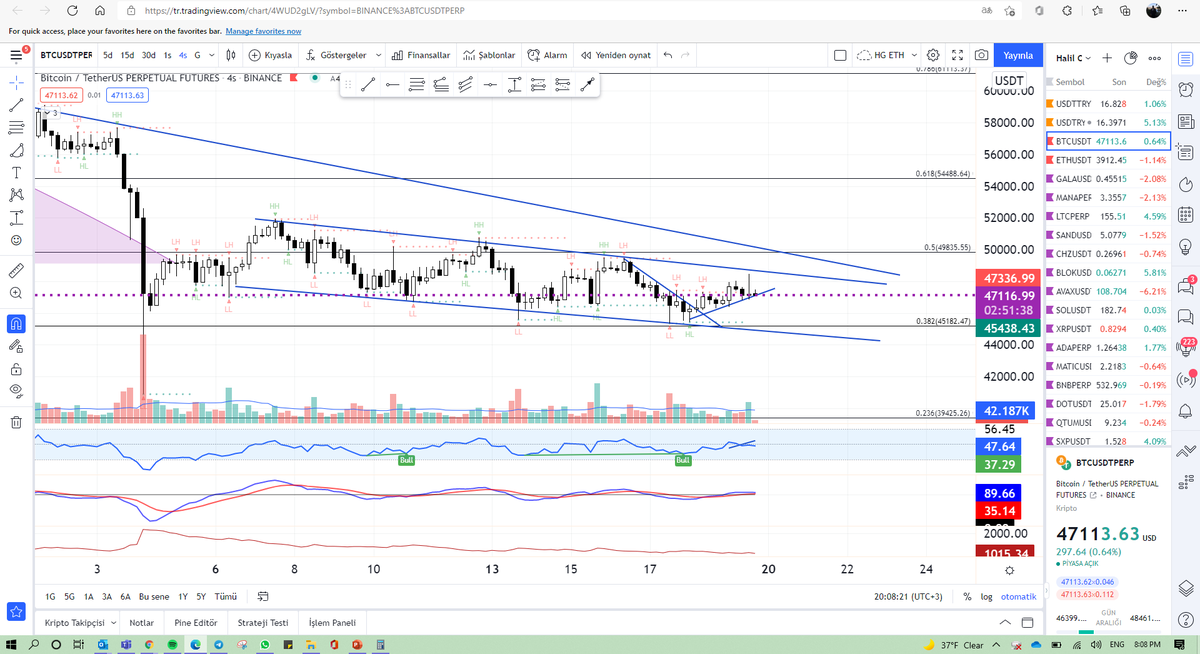This screenshot has height=654, width=1200.
Task: Open the Pine Editör tab
Action: [x=195, y=622]
